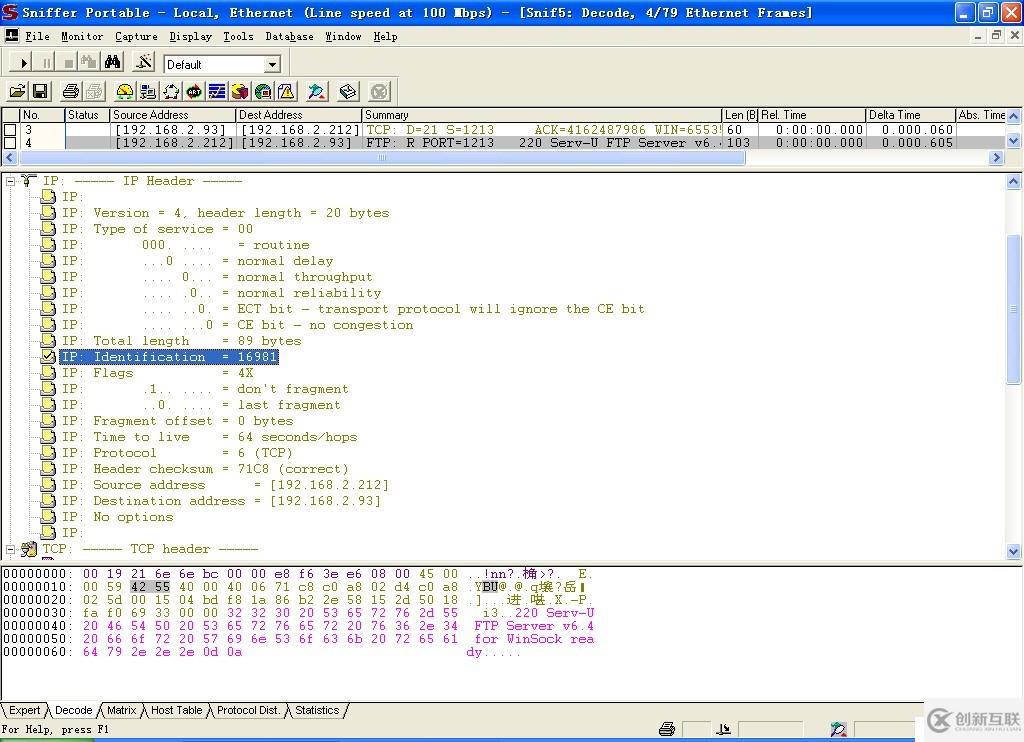Click the Sniffer app icon in menu bar

click(11, 36)
